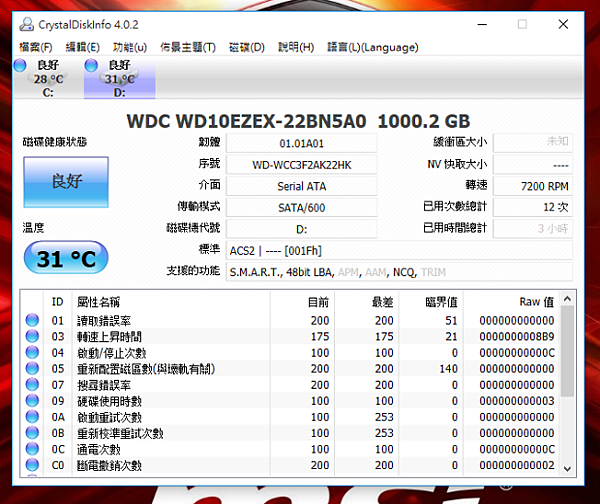The image size is (600, 504).
Task: Open the 功能(u) menu
Action: pos(130,47)
